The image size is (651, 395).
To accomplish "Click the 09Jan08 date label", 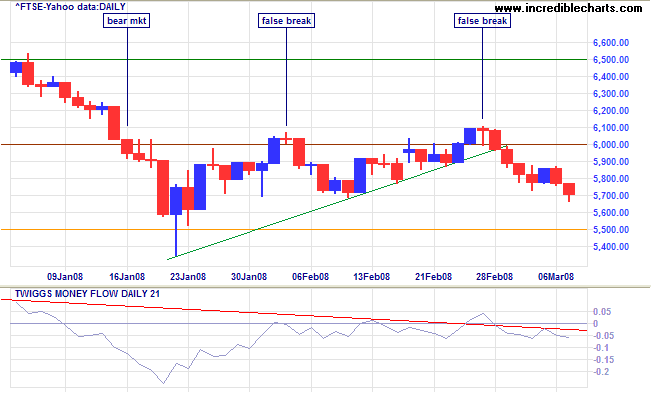I will 65,277.
